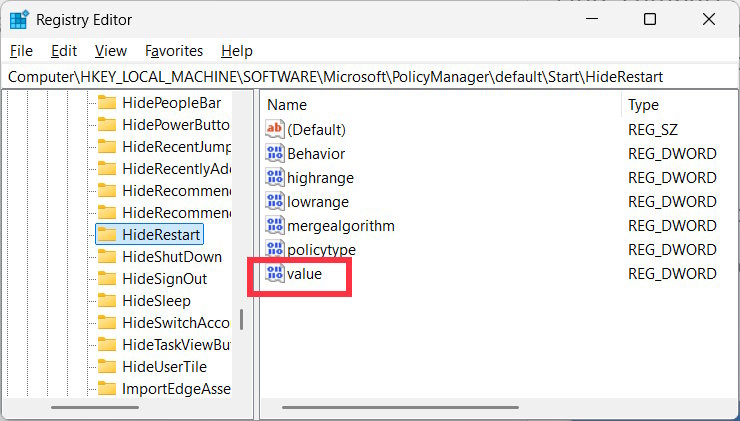The width and height of the screenshot is (740, 421).
Task: Select the HideRecentlyAdd folder icon
Action: pos(107,168)
